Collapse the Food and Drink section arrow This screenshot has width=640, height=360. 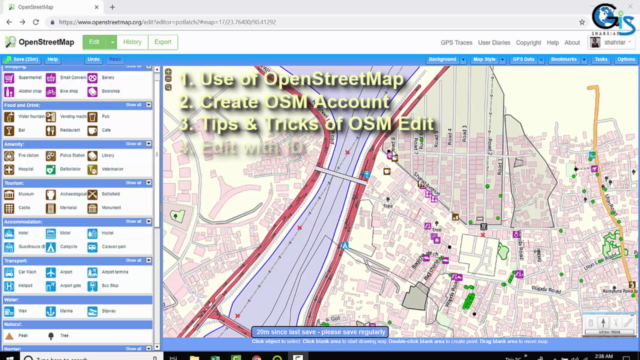(x=149, y=105)
